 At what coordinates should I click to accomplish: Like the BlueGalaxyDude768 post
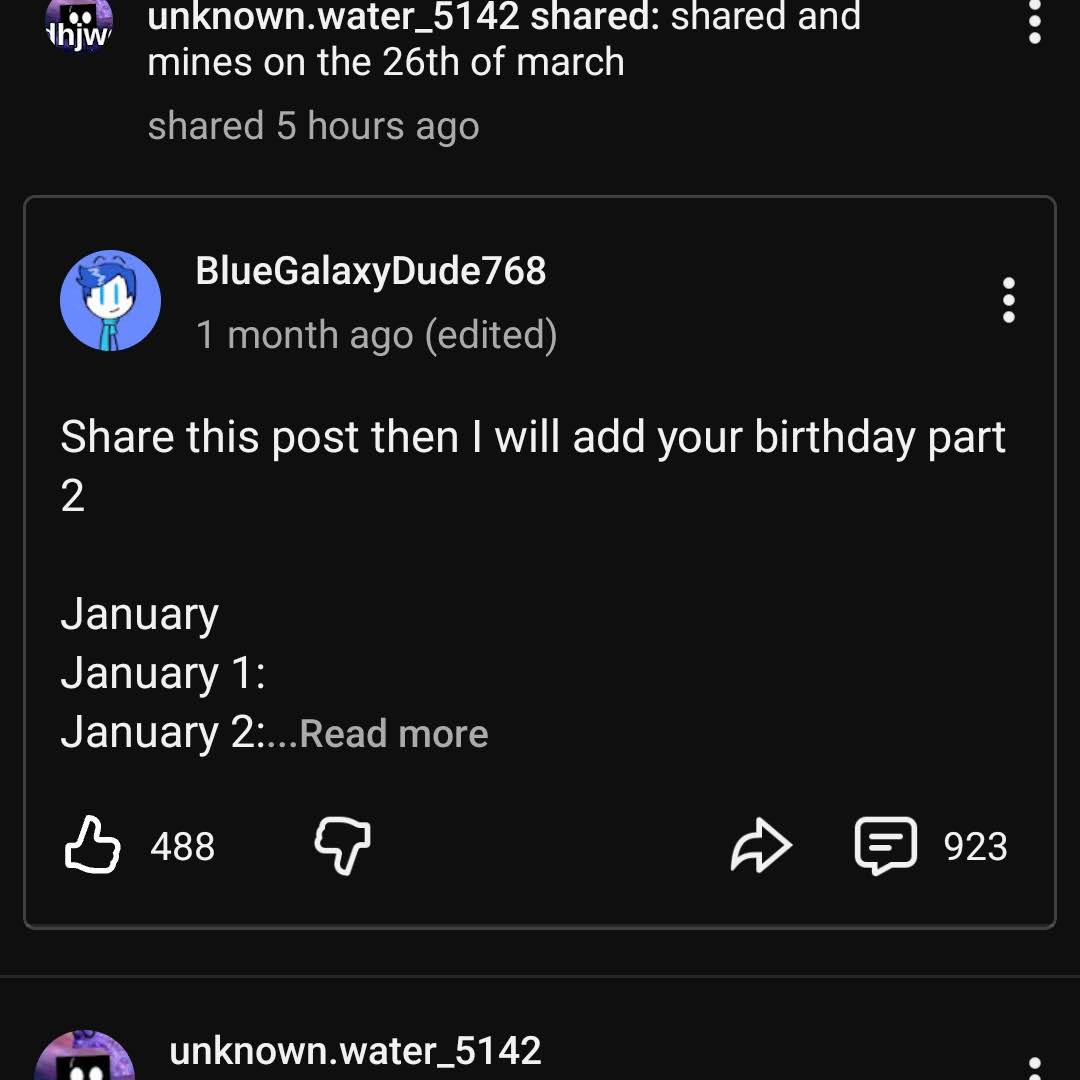[x=92, y=845]
